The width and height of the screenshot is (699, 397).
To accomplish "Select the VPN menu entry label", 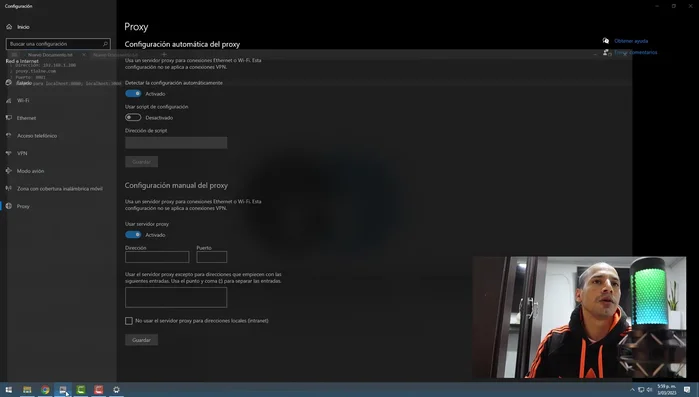I will [22, 153].
